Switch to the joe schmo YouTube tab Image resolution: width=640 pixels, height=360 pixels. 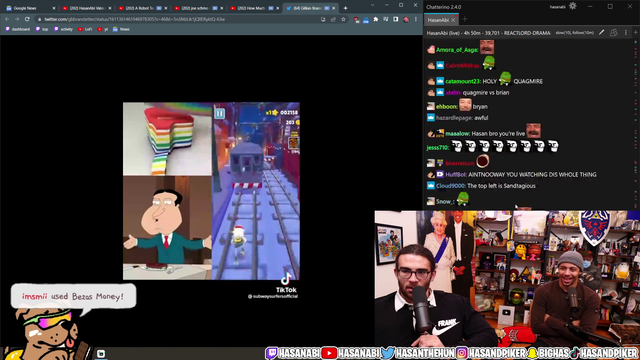198,8
